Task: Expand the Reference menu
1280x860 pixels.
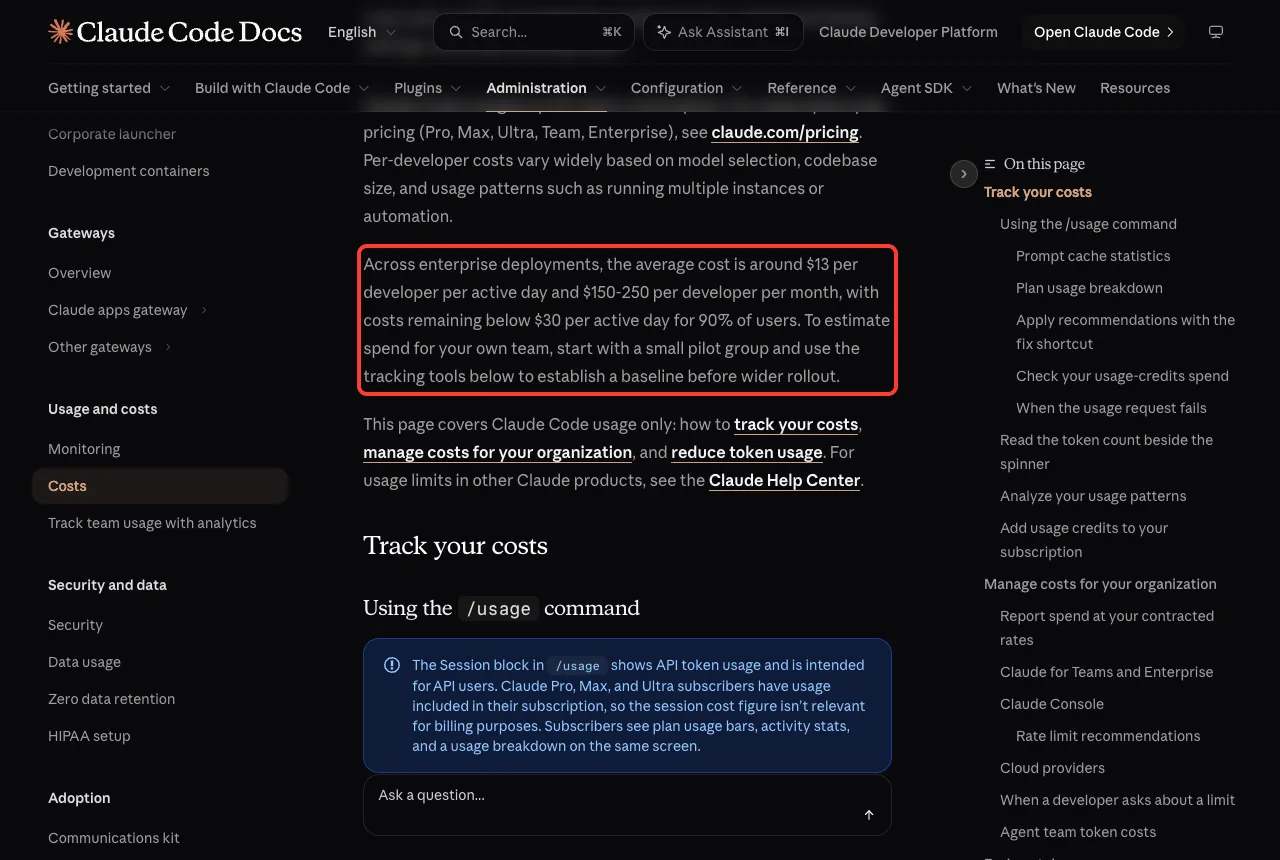Action: pos(812,88)
